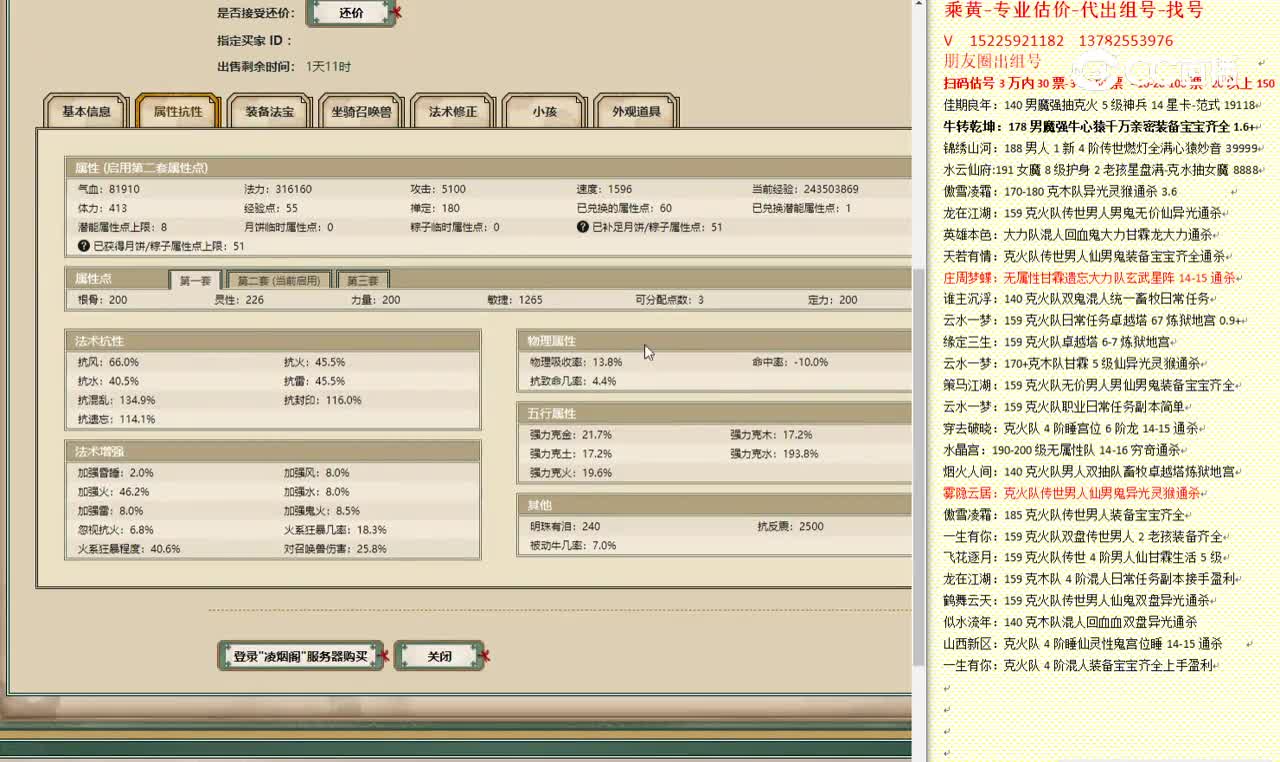Click help icon beside 已获得月饼/粽子属性点上限

[x=84, y=246]
